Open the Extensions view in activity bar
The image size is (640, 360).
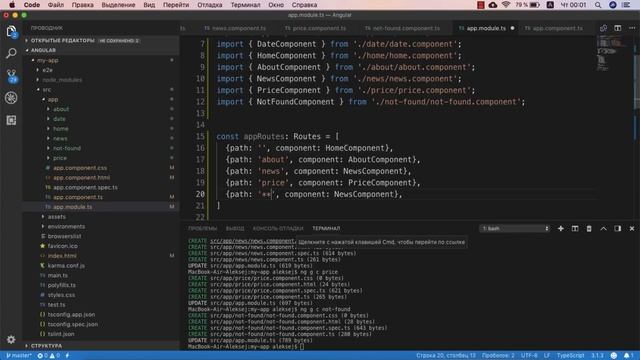pos(11,120)
